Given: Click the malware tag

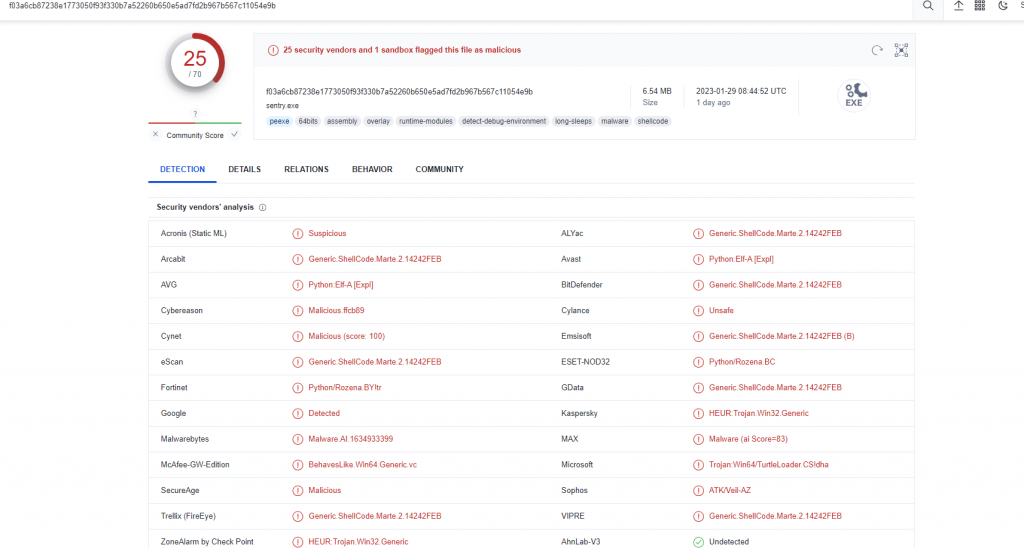Looking at the screenshot, I should pyautogui.click(x=615, y=121).
